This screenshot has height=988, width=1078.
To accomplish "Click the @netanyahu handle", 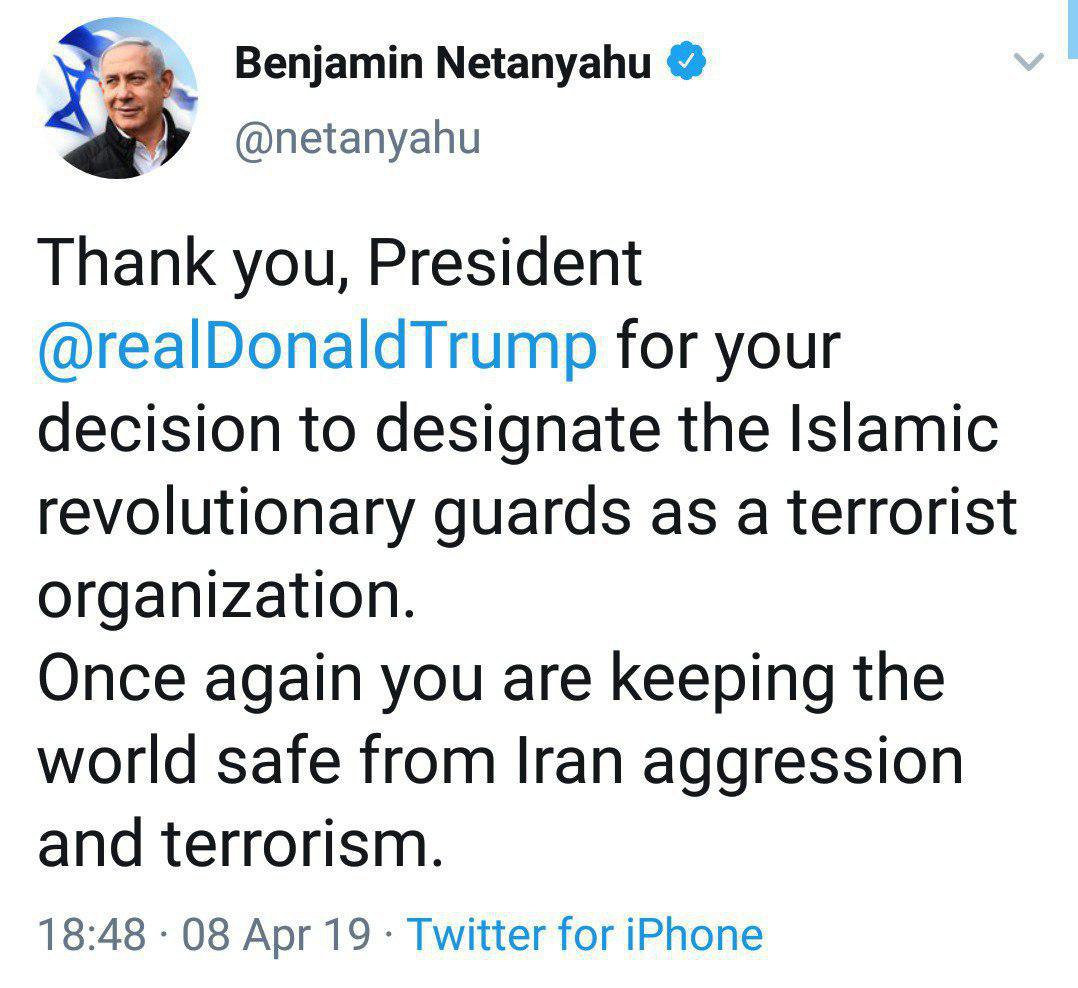I will [357, 139].
